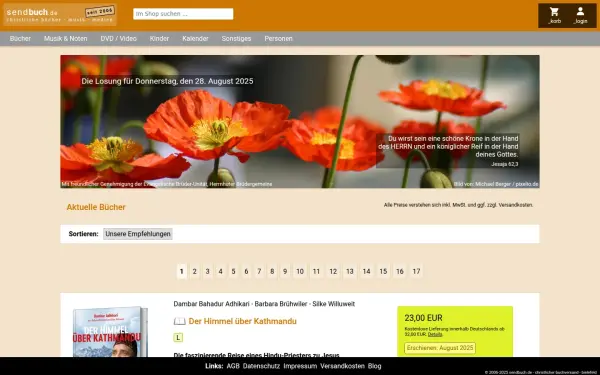600x375 pixels.
Task: Click 'Bild von: Michael Berger / pixelio.de' credit
Action: (496, 184)
